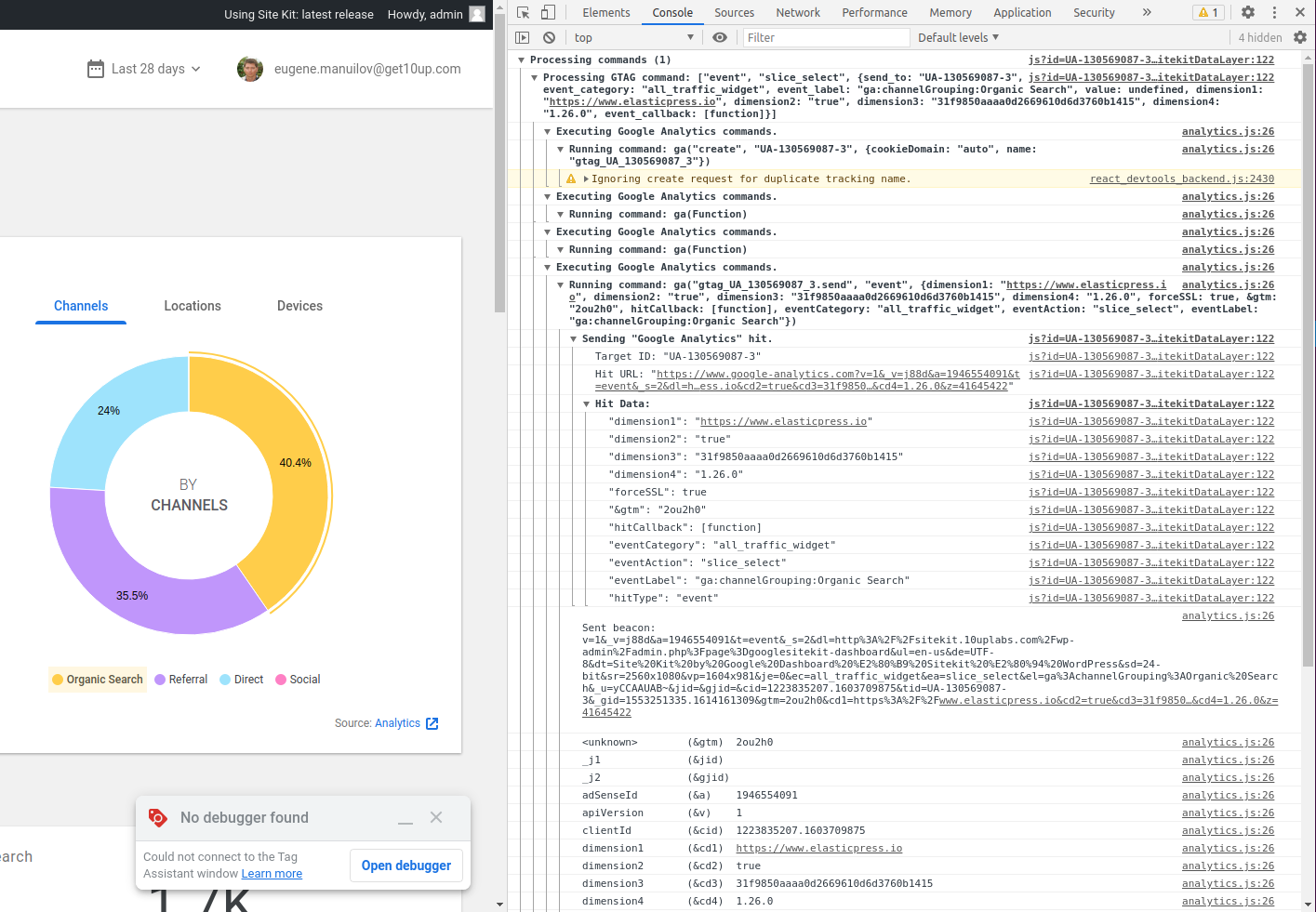Click the WordPress admin avatar icon
Screen dimensions: 1316x912
(477, 14)
